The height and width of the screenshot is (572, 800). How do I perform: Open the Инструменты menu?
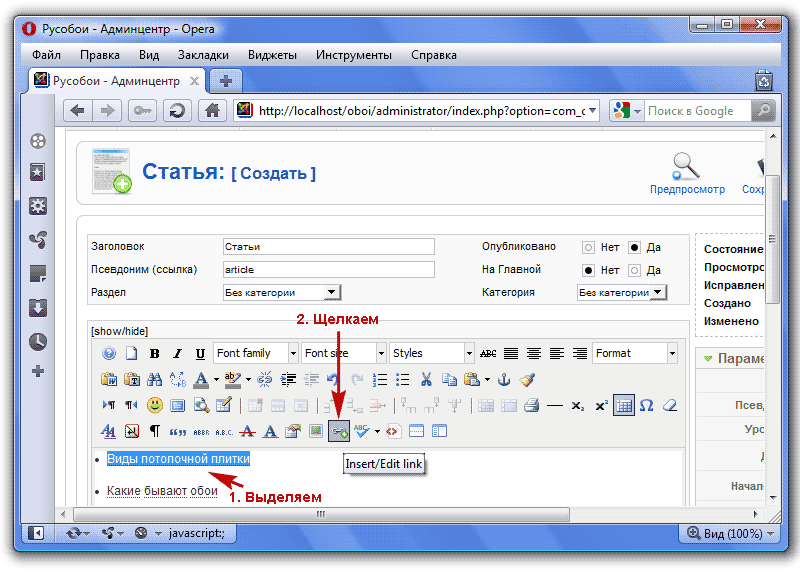[354, 55]
